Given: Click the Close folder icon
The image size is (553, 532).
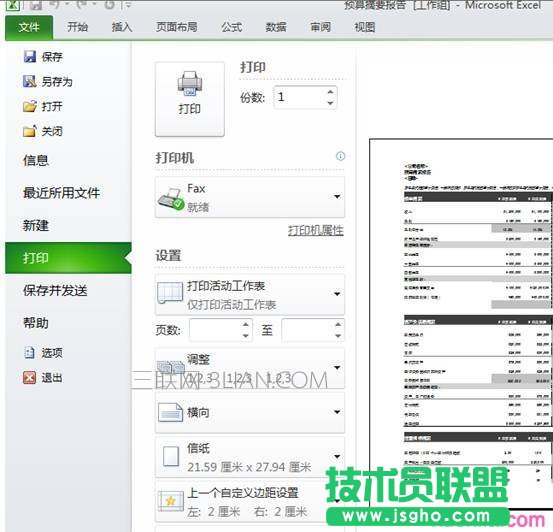Looking at the screenshot, I should (x=30, y=131).
